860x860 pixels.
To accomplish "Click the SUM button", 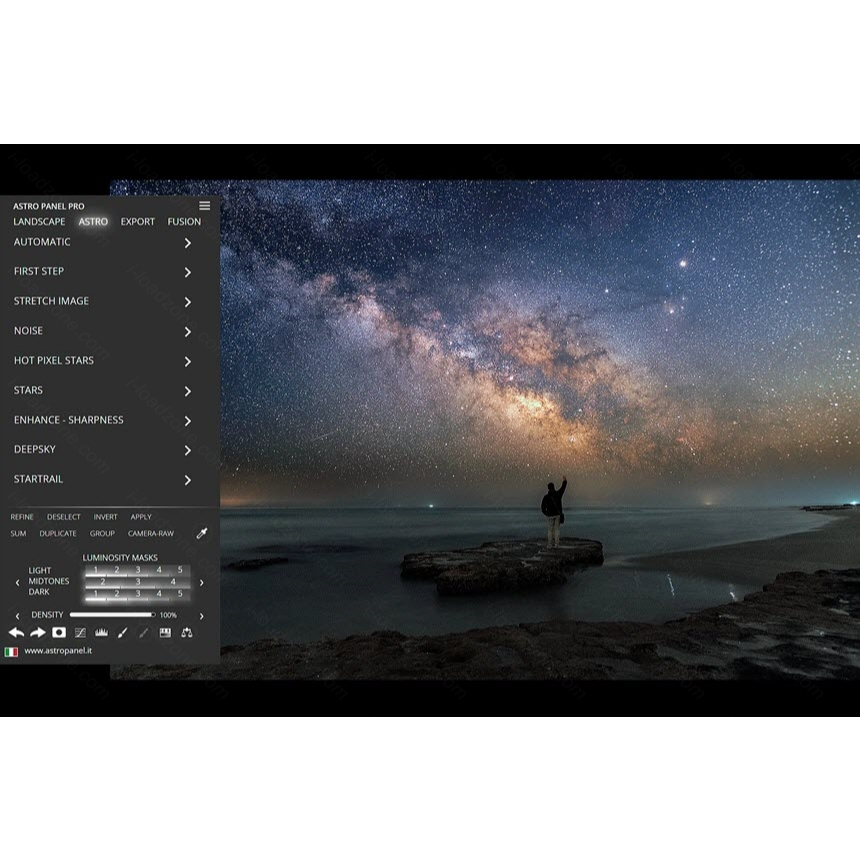I will [18, 533].
